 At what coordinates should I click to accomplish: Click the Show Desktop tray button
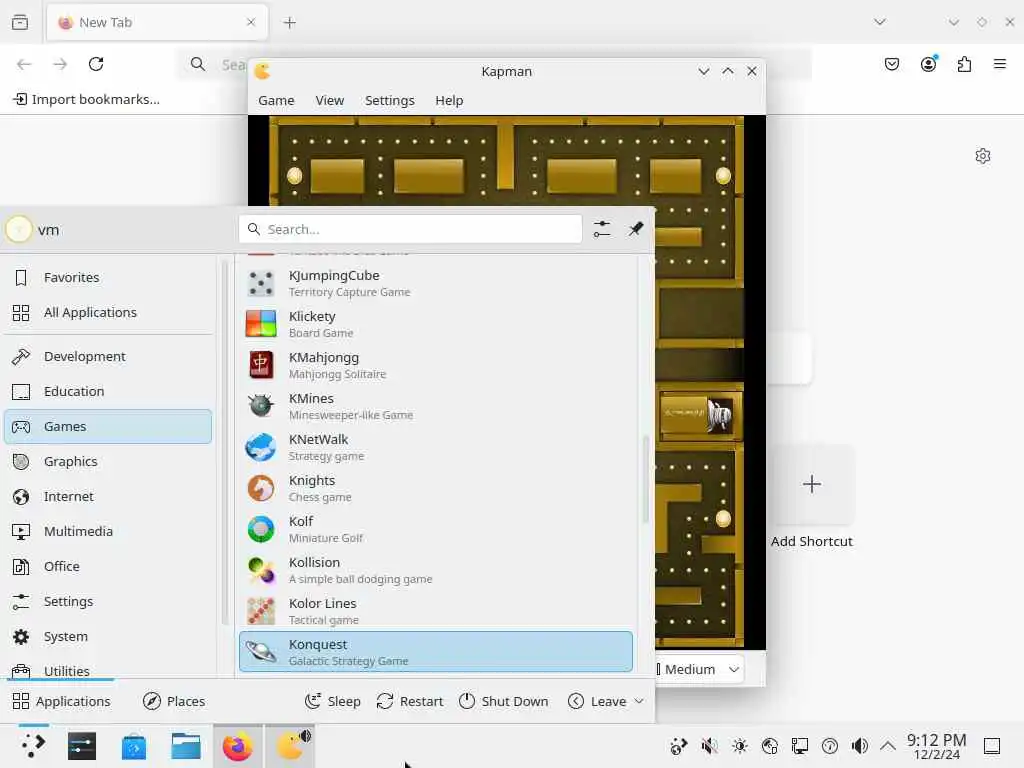point(992,746)
